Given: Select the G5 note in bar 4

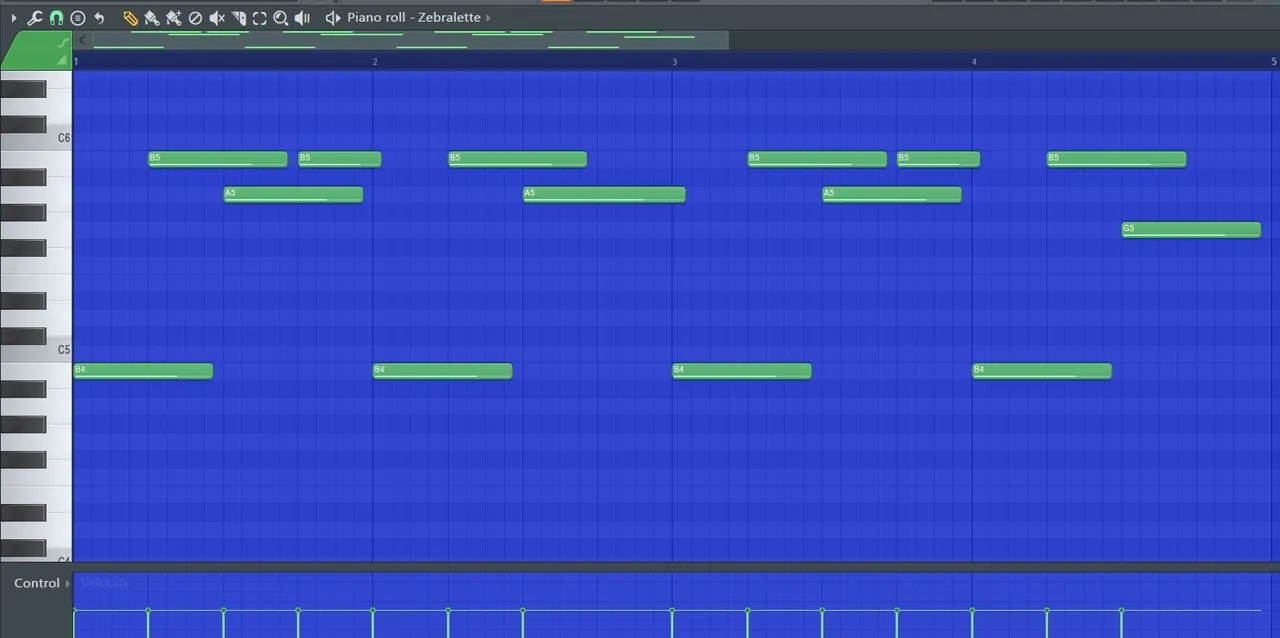Looking at the screenshot, I should click(1191, 230).
